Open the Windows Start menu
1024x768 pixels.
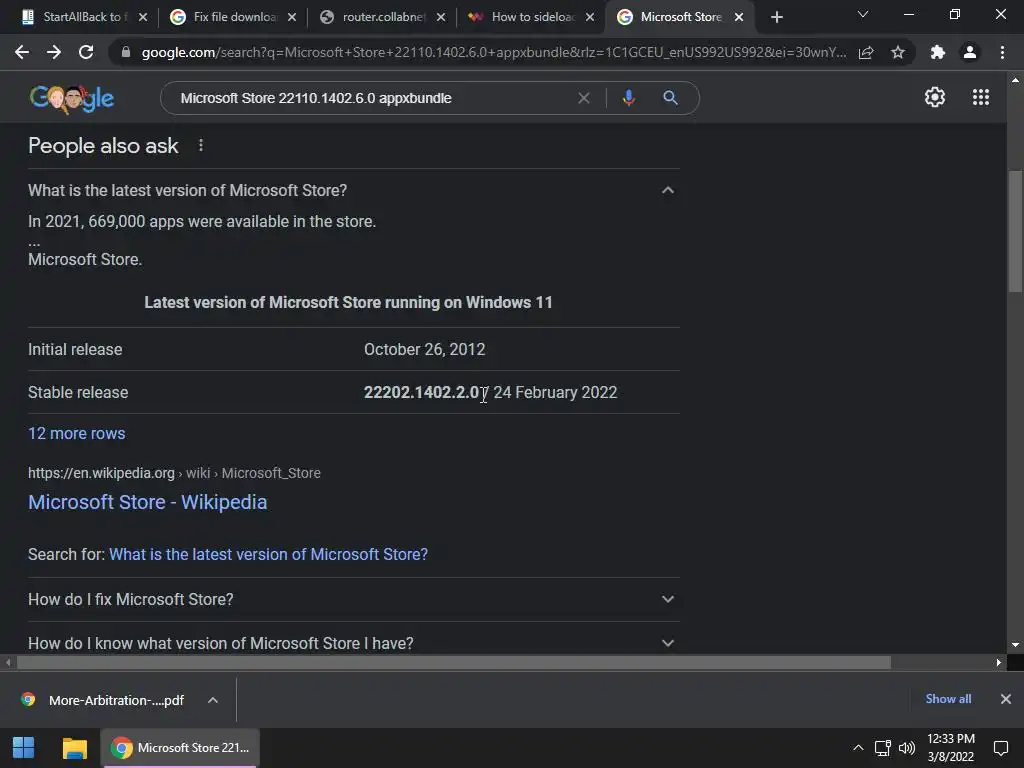[24, 748]
